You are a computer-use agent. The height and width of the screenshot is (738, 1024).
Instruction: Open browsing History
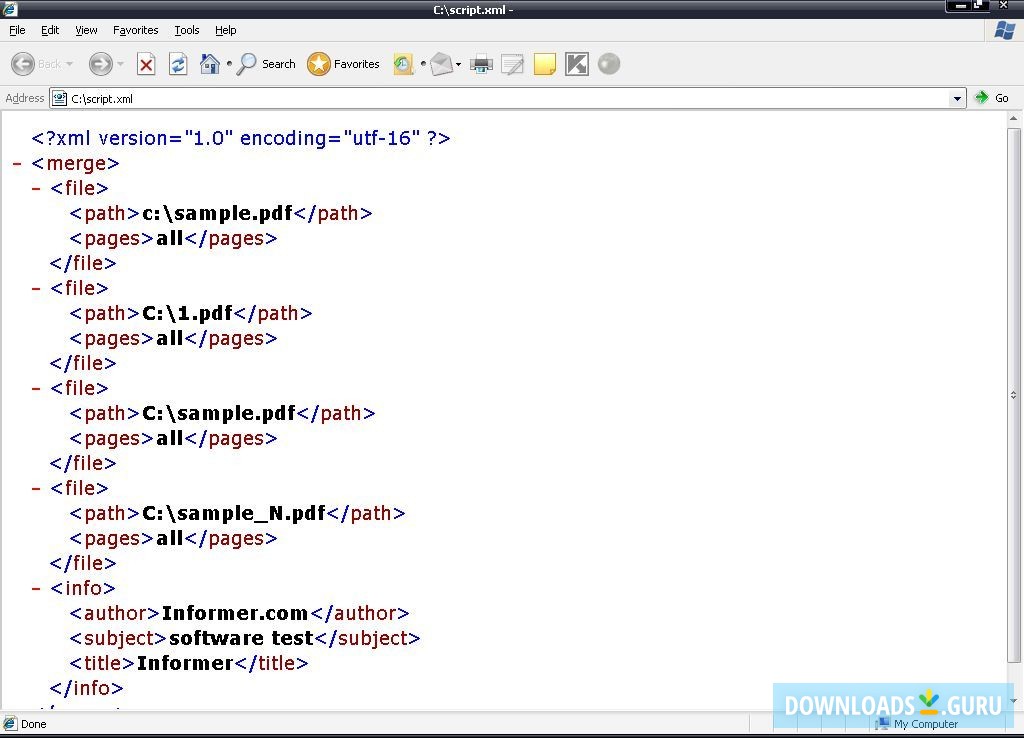[403, 64]
